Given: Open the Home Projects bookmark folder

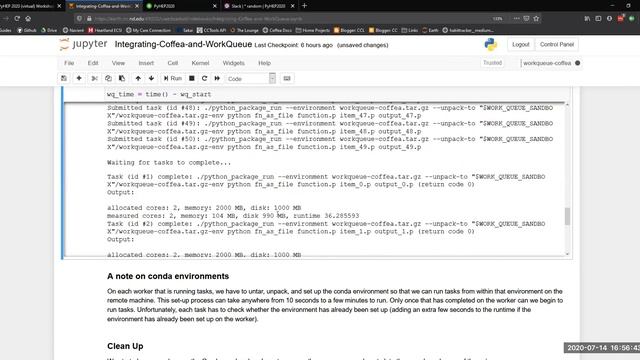Looking at the screenshot, I should pos(313,30).
